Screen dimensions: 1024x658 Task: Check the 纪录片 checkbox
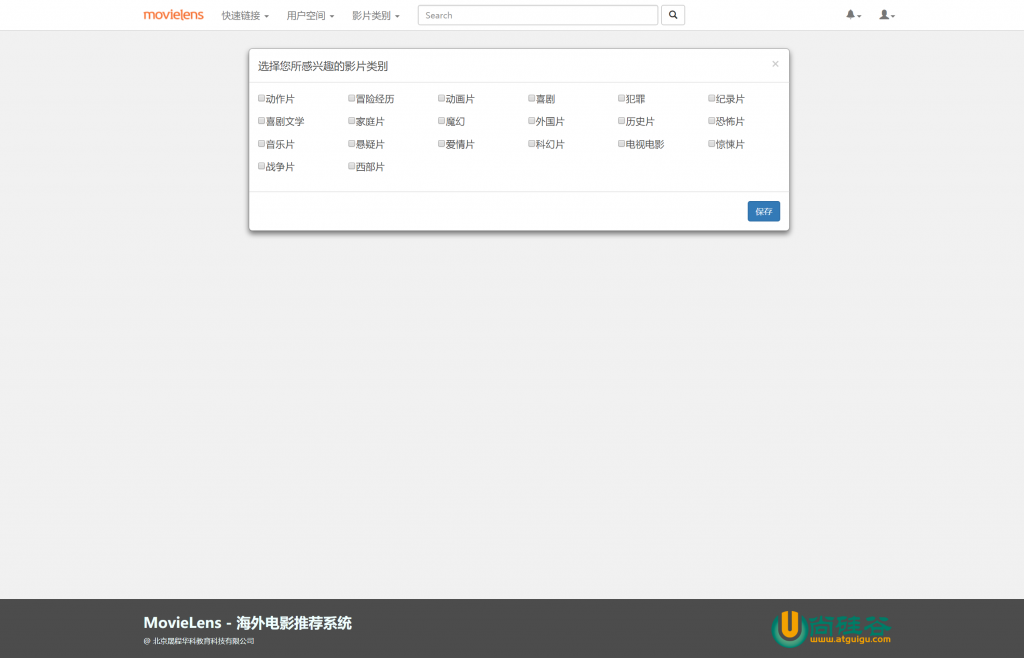tap(712, 99)
